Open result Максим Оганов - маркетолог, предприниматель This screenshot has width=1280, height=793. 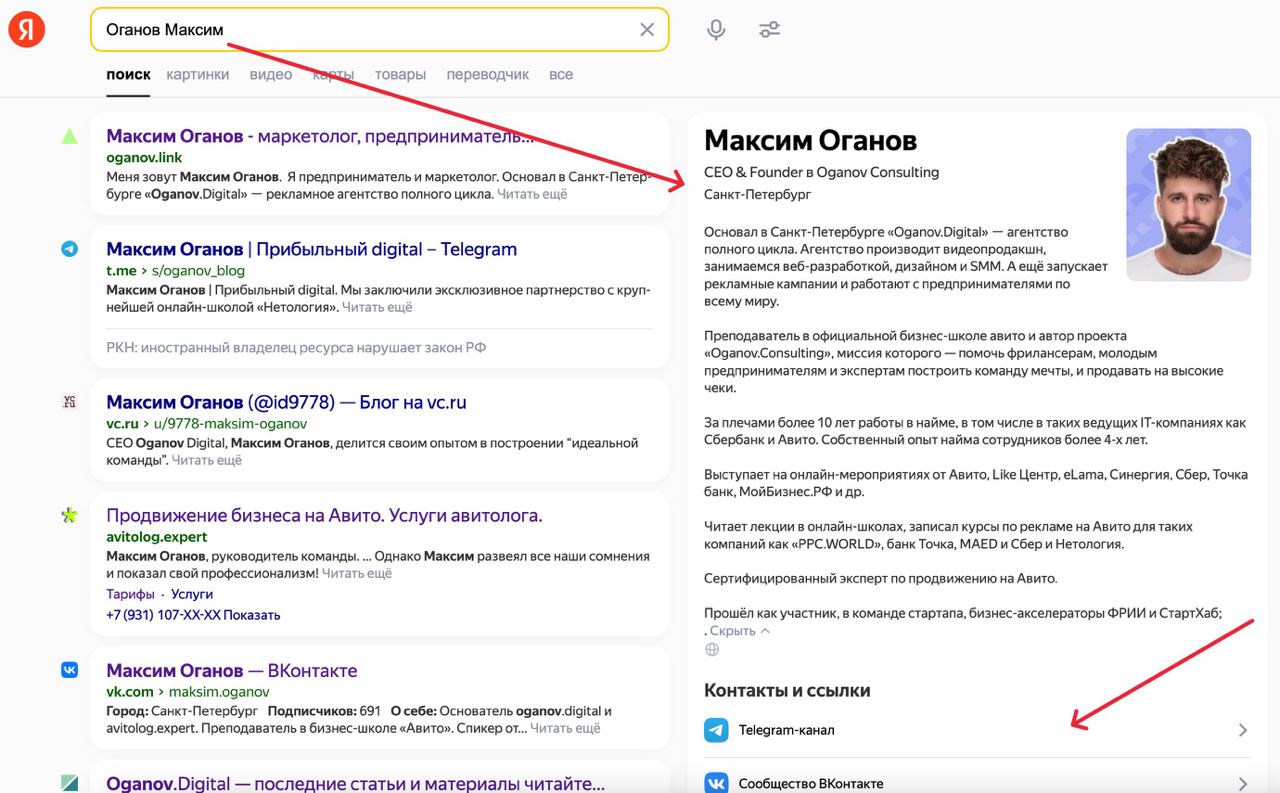coord(320,136)
